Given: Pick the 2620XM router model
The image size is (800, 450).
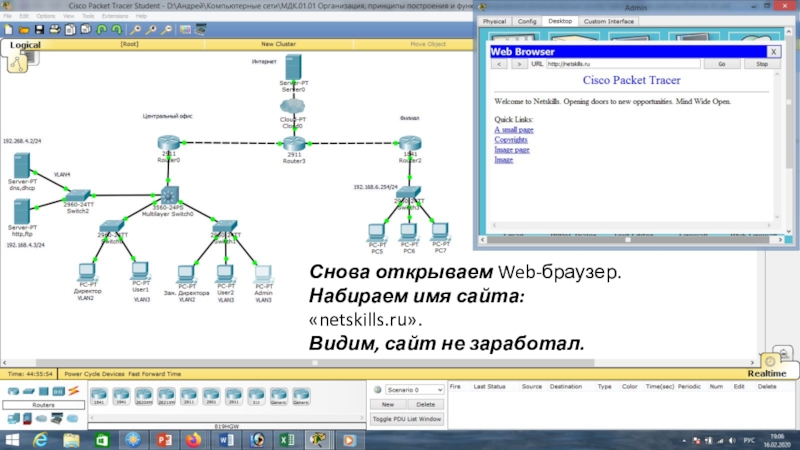Looking at the screenshot, I should tap(144, 396).
